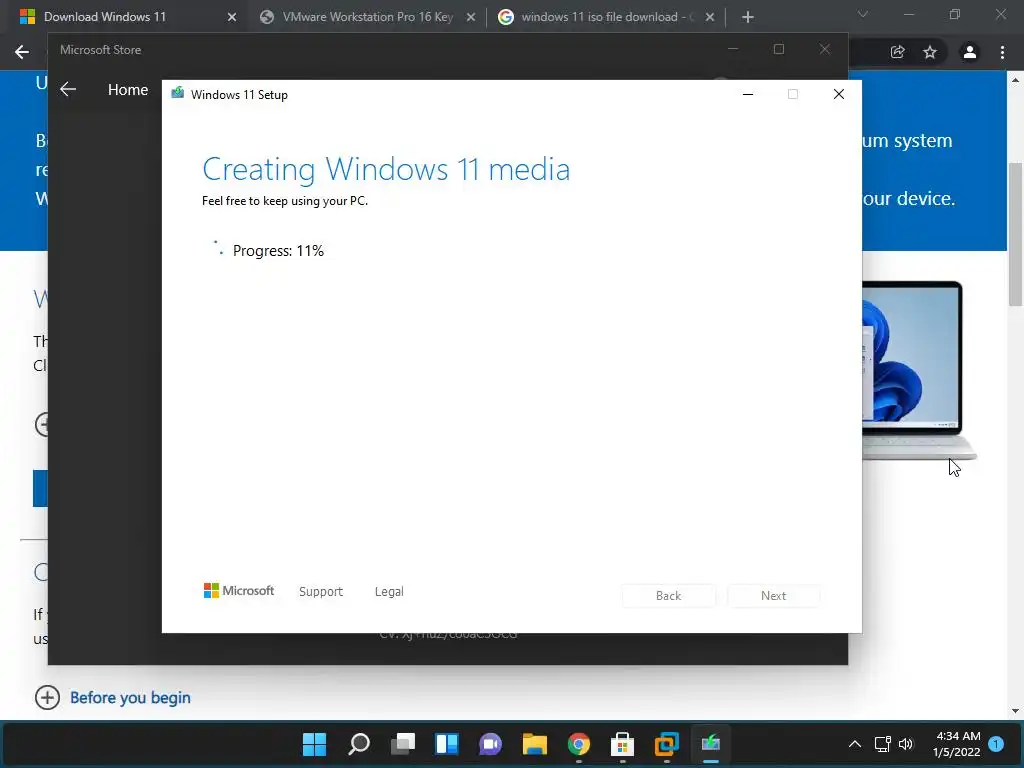Viewport: 1024px width, 768px height.
Task: Open network status tray icon
Action: [x=882, y=743]
